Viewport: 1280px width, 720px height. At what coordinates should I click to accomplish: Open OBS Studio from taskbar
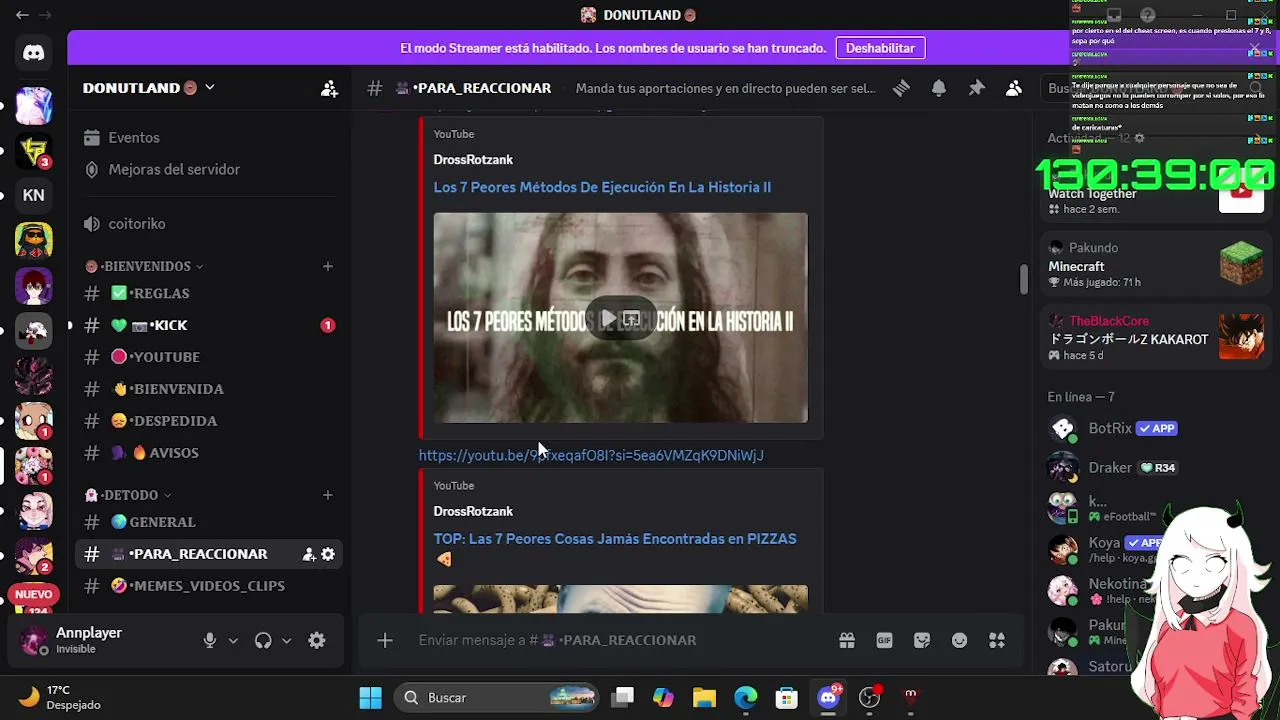870,697
